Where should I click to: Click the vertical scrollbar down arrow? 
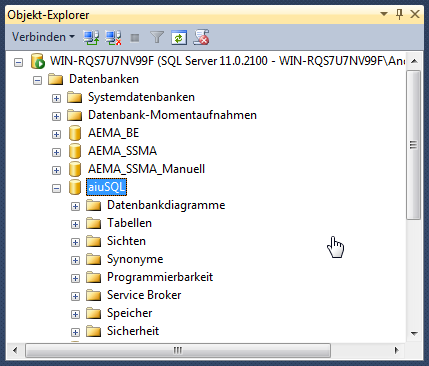414,333
